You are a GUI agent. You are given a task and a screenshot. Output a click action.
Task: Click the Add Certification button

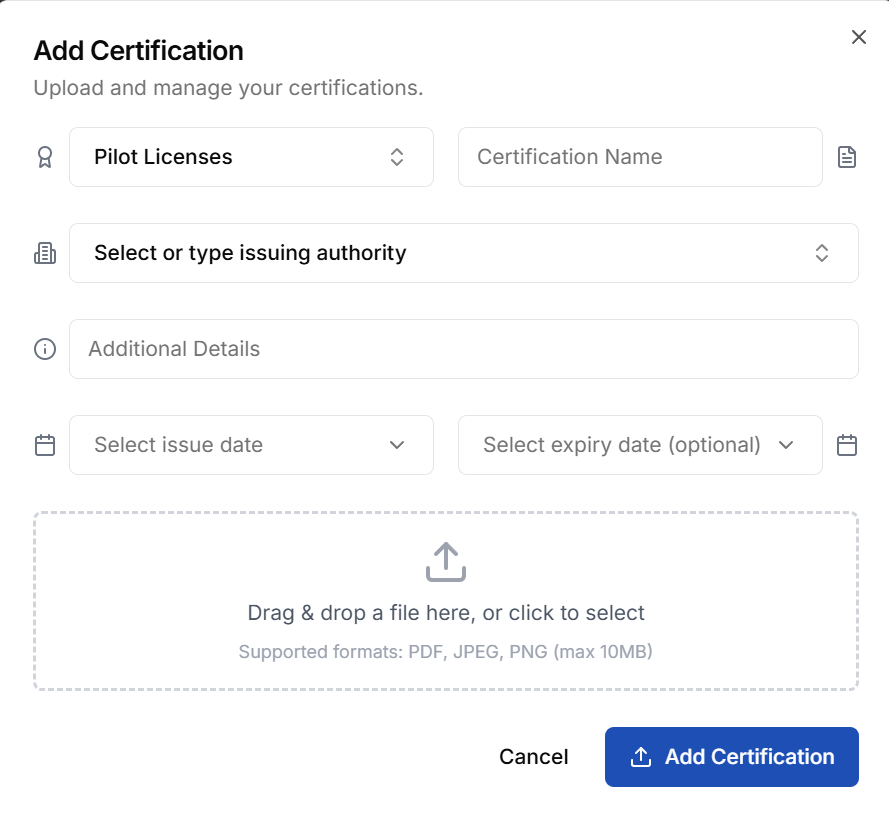click(731, 757)
